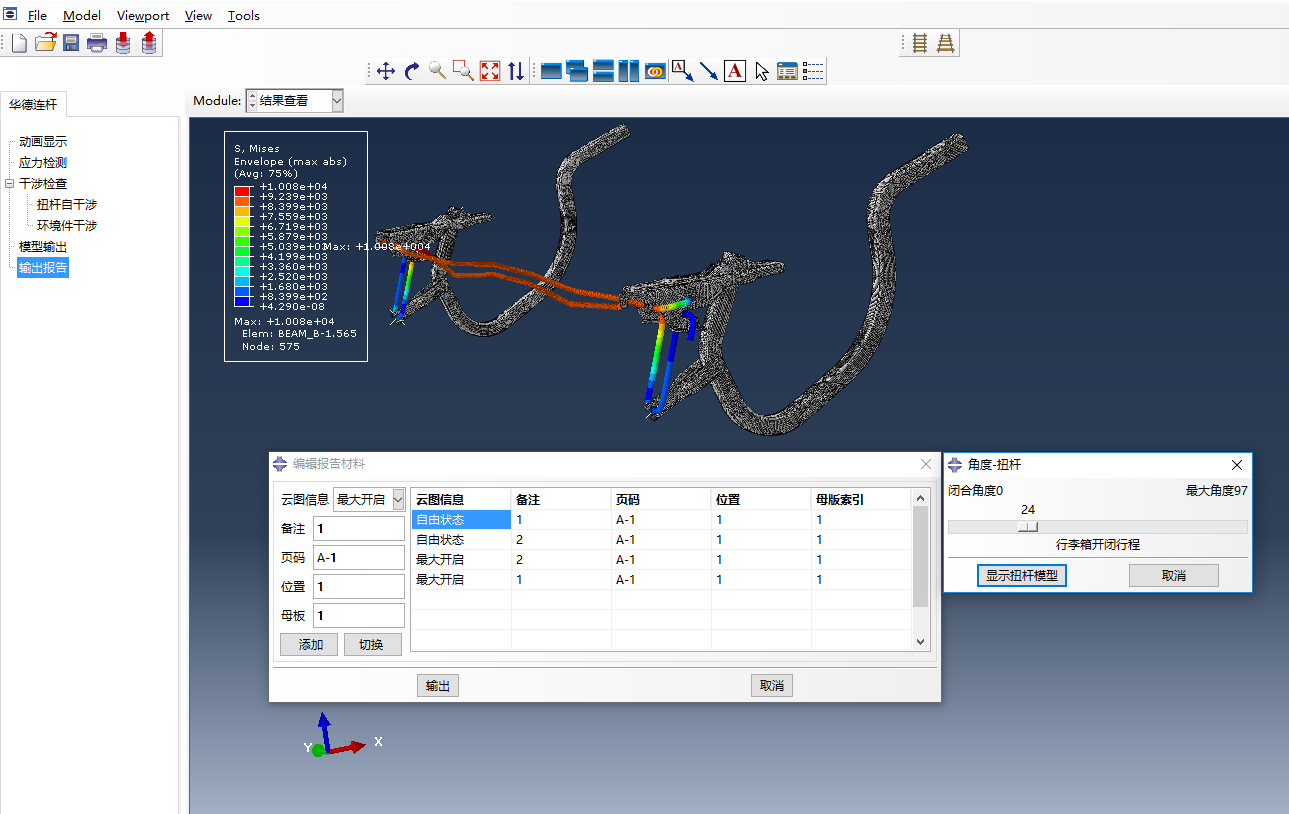The image size is (1289, 814).
Task: Click the Print icon in toolbar
Action: [97, 43]
